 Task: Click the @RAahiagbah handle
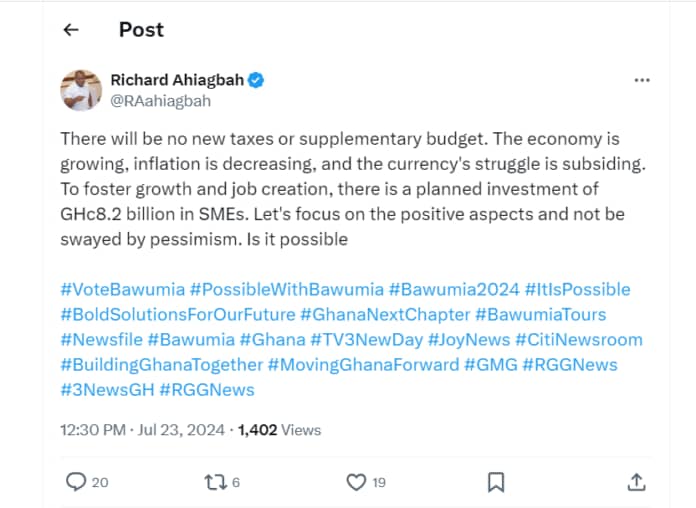[160, 101]
